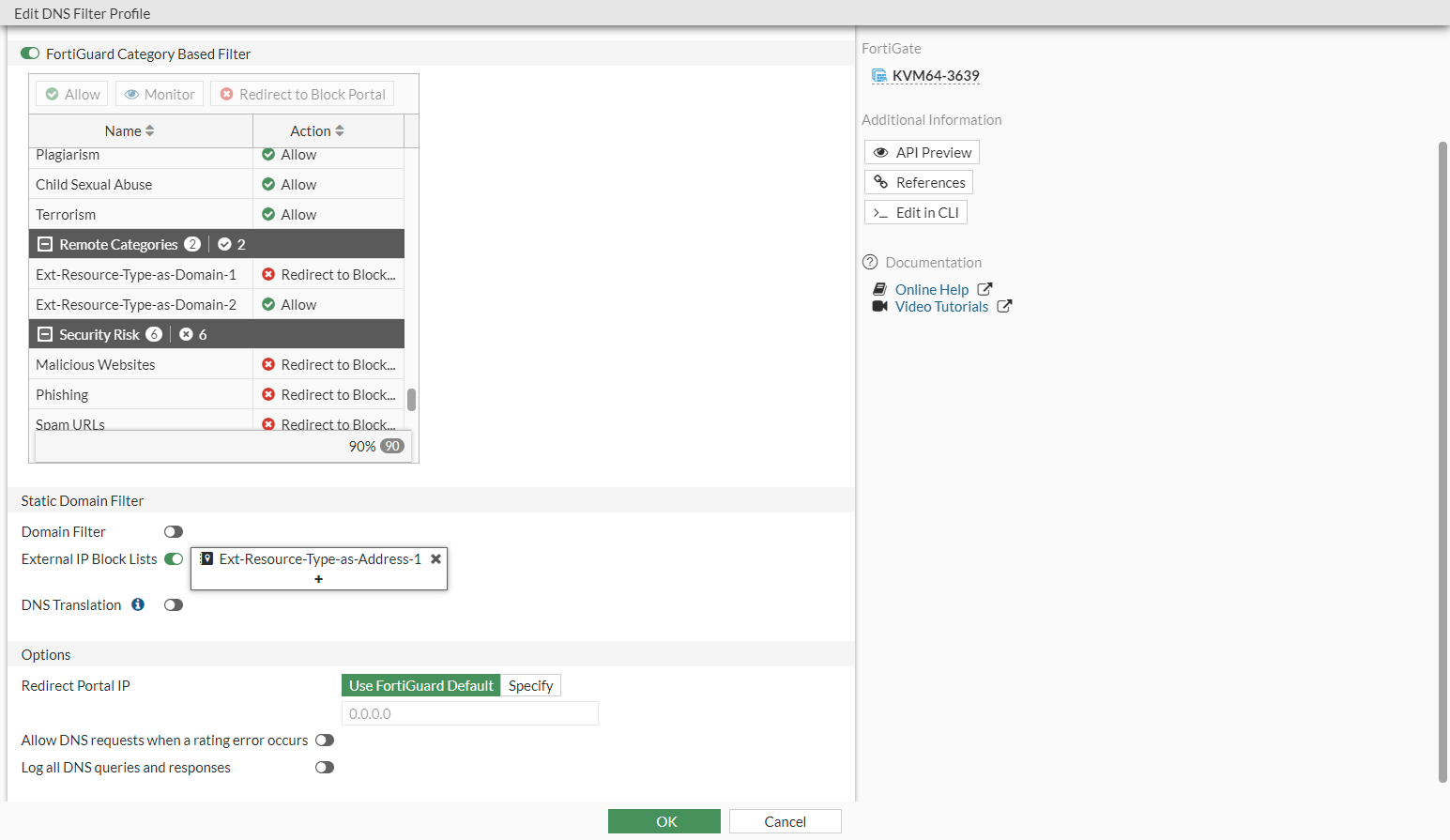
Task: Select the Child Sexual Abuse category row
Action: tap(217, 184)
